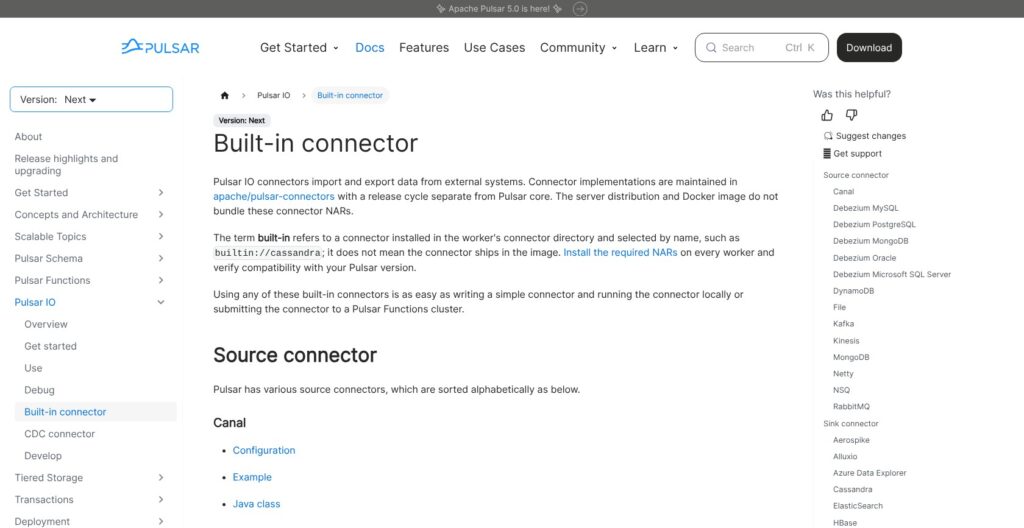The height and width of the screenshot is (528, 1024).
Task: Jump to Debezium MongoDB in contents
Action: [x=871, y=241]
